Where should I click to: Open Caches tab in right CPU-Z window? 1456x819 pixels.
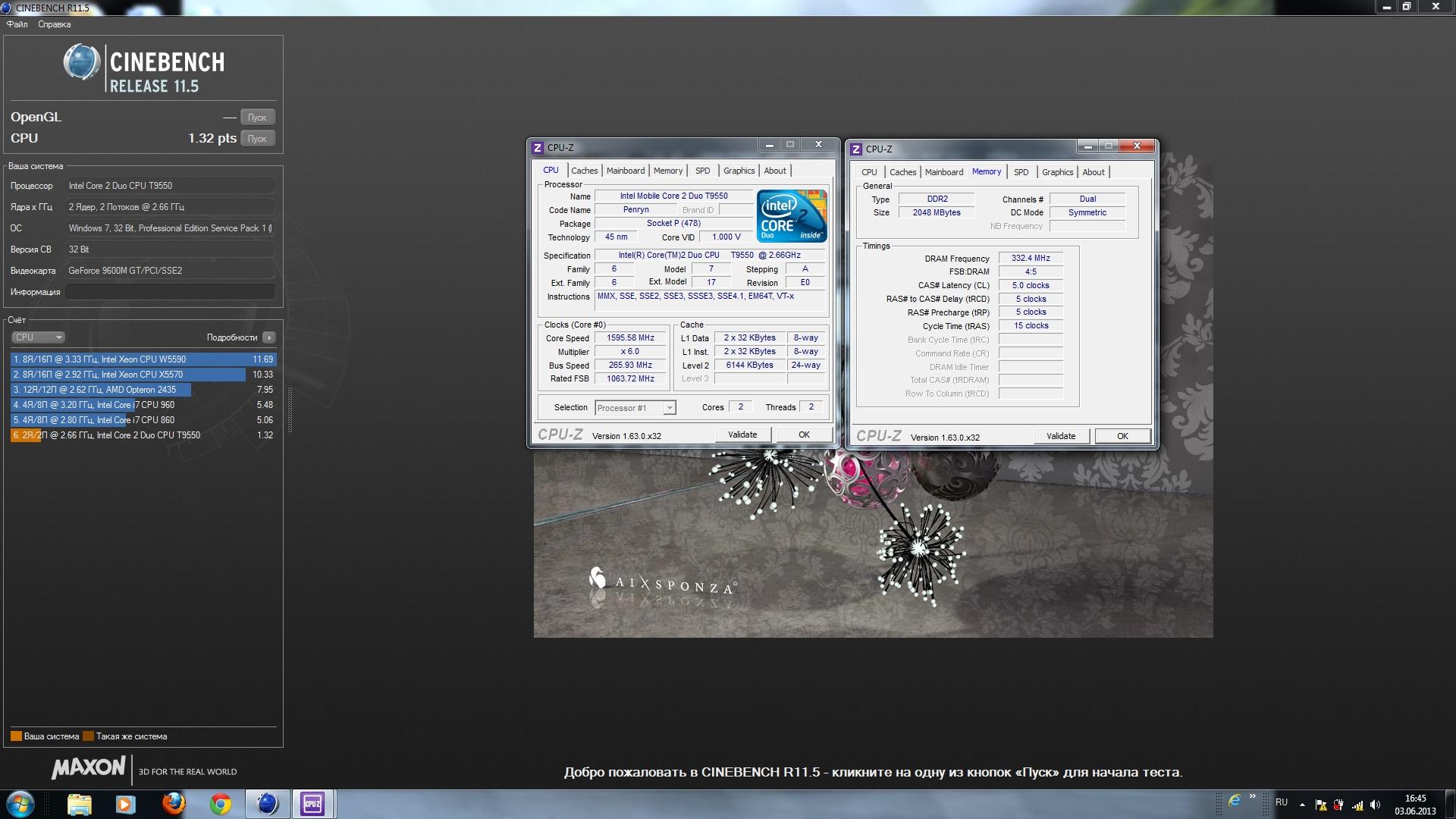pyautogui.click(x=903, y=172)
